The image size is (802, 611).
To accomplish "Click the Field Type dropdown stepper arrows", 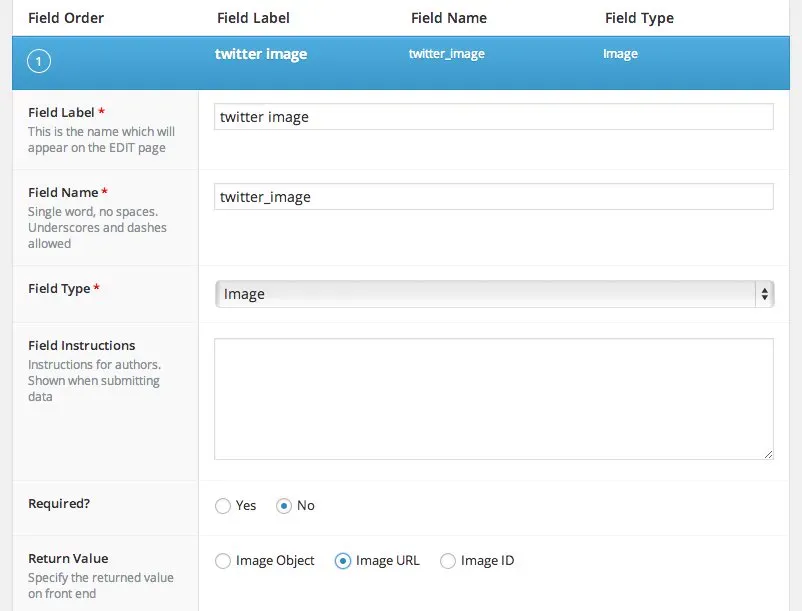I will [765, 294].
